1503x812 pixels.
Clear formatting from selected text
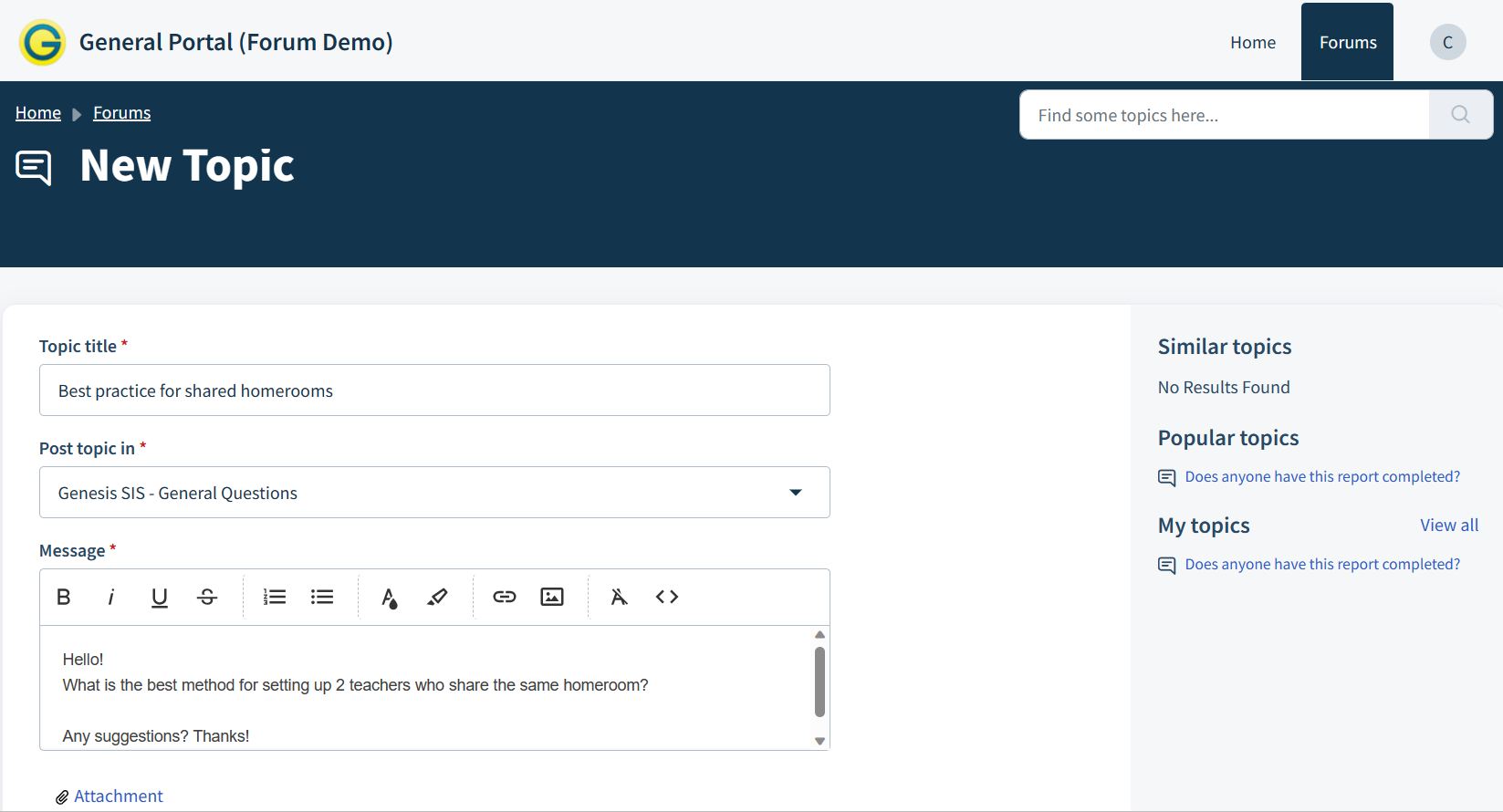pyautogui.click(x=620, y=597)
